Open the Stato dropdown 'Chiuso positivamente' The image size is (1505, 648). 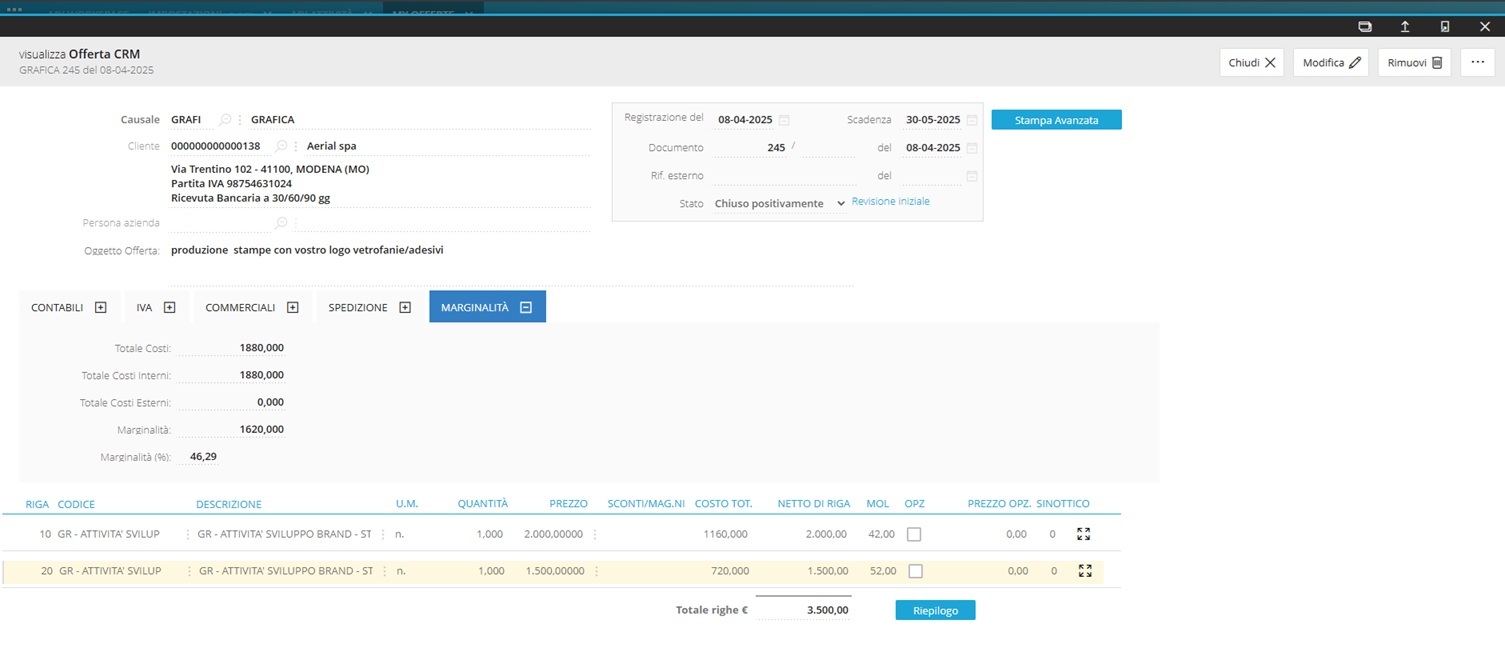(779, 203)
